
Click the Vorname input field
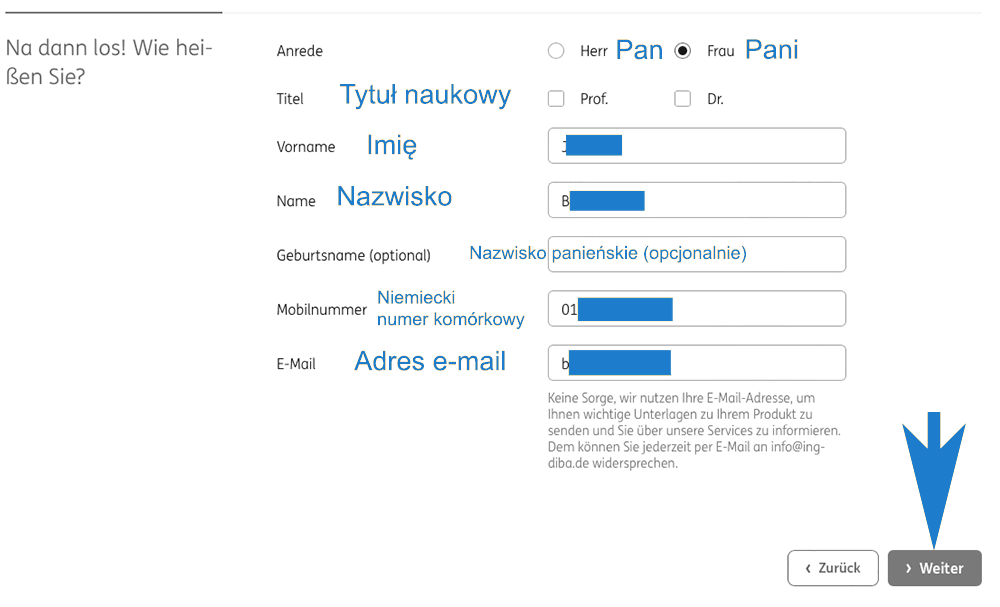click(x=697, y=145)
